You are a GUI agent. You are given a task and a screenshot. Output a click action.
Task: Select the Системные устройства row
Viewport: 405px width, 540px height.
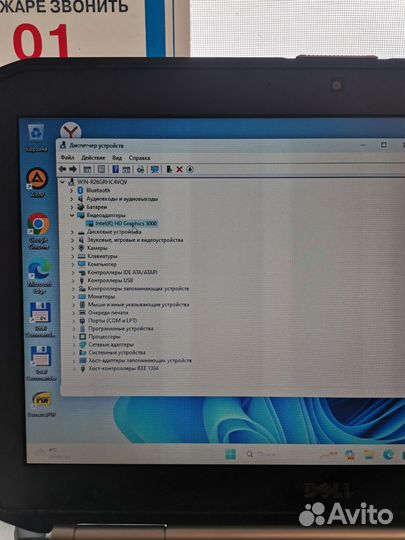tap(117, 352)
